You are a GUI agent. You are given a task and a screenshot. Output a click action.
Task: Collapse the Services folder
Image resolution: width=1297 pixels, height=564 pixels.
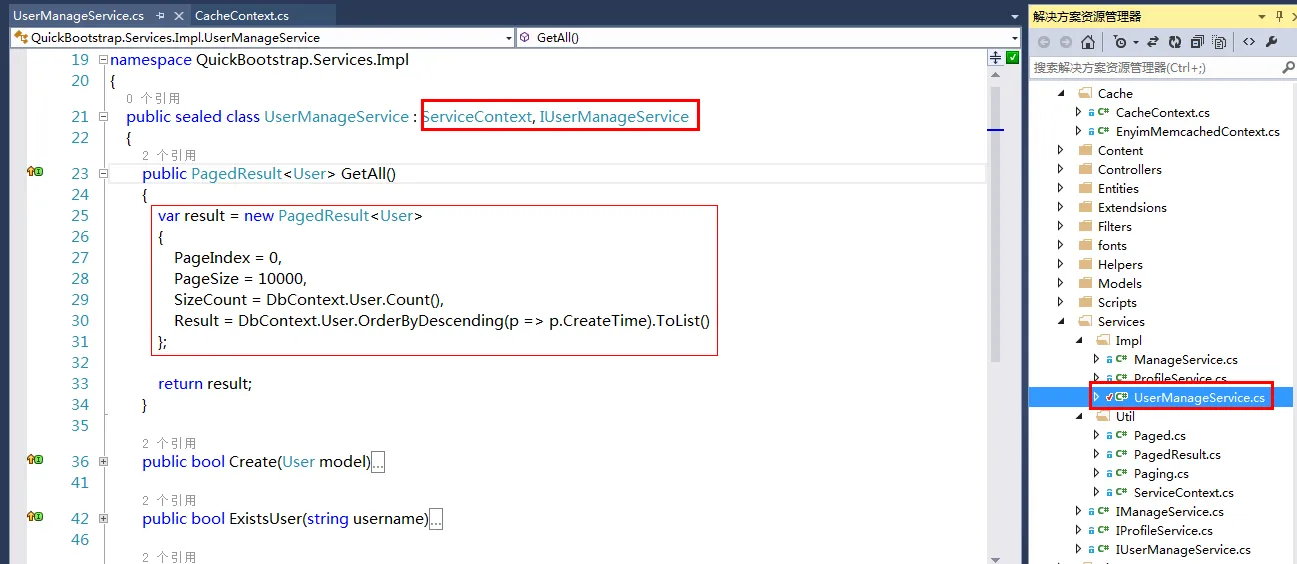pos(1061,321)
